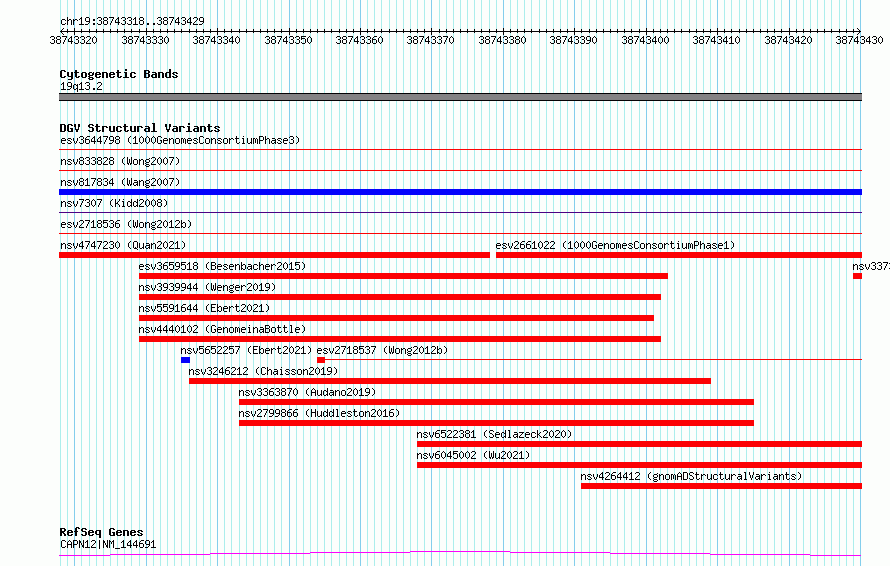The height and width of the screenshot is (566, 890).
Task: Open the esv2718537 (Wong2012b) variant
Action: coord(382,350)
